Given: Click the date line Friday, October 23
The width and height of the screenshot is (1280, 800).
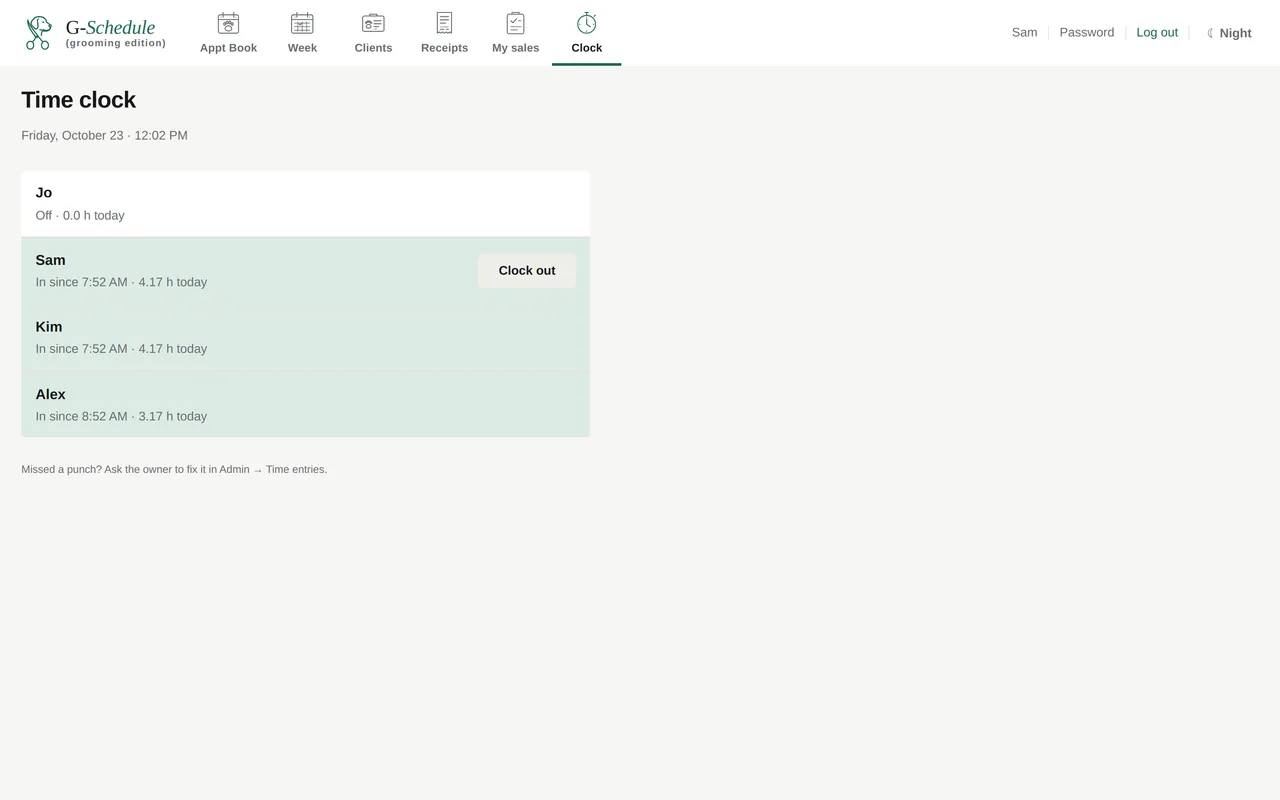Looking at the screenshot, I should point(104,136).
